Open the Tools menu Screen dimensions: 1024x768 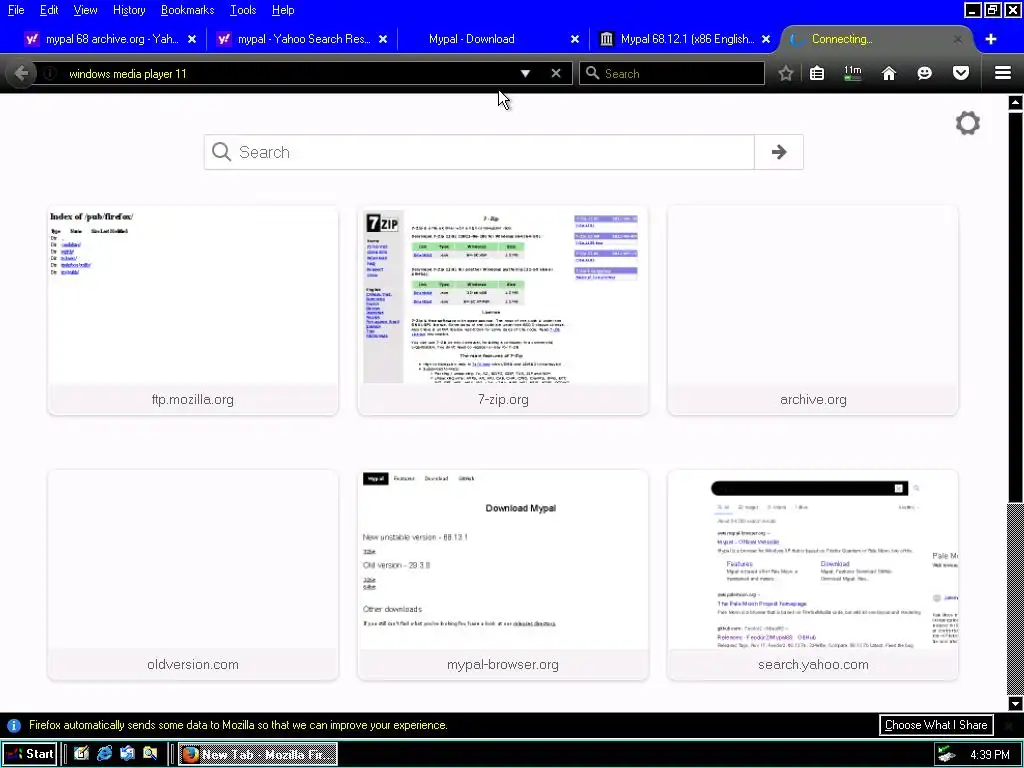243,10
